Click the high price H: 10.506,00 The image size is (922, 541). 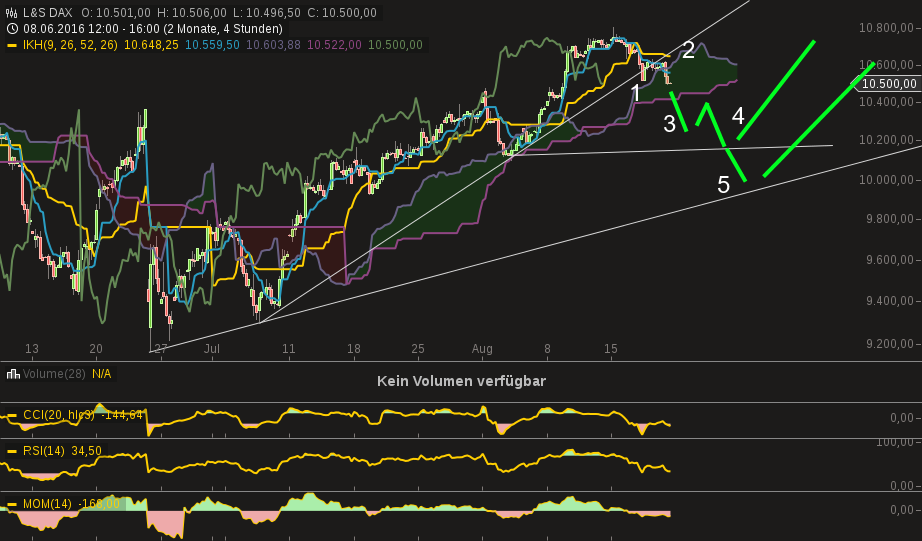pyautogui.click(x=192, y=12)
